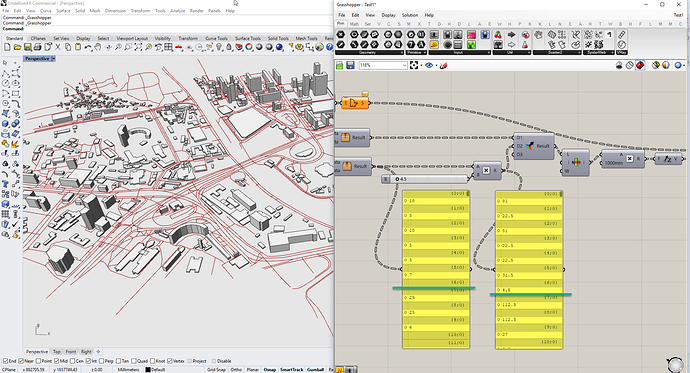Click the Grasshopper zoom extents target icon
Image resolution: width=690 pixels, height=373 pixels.
coord(414,66)
